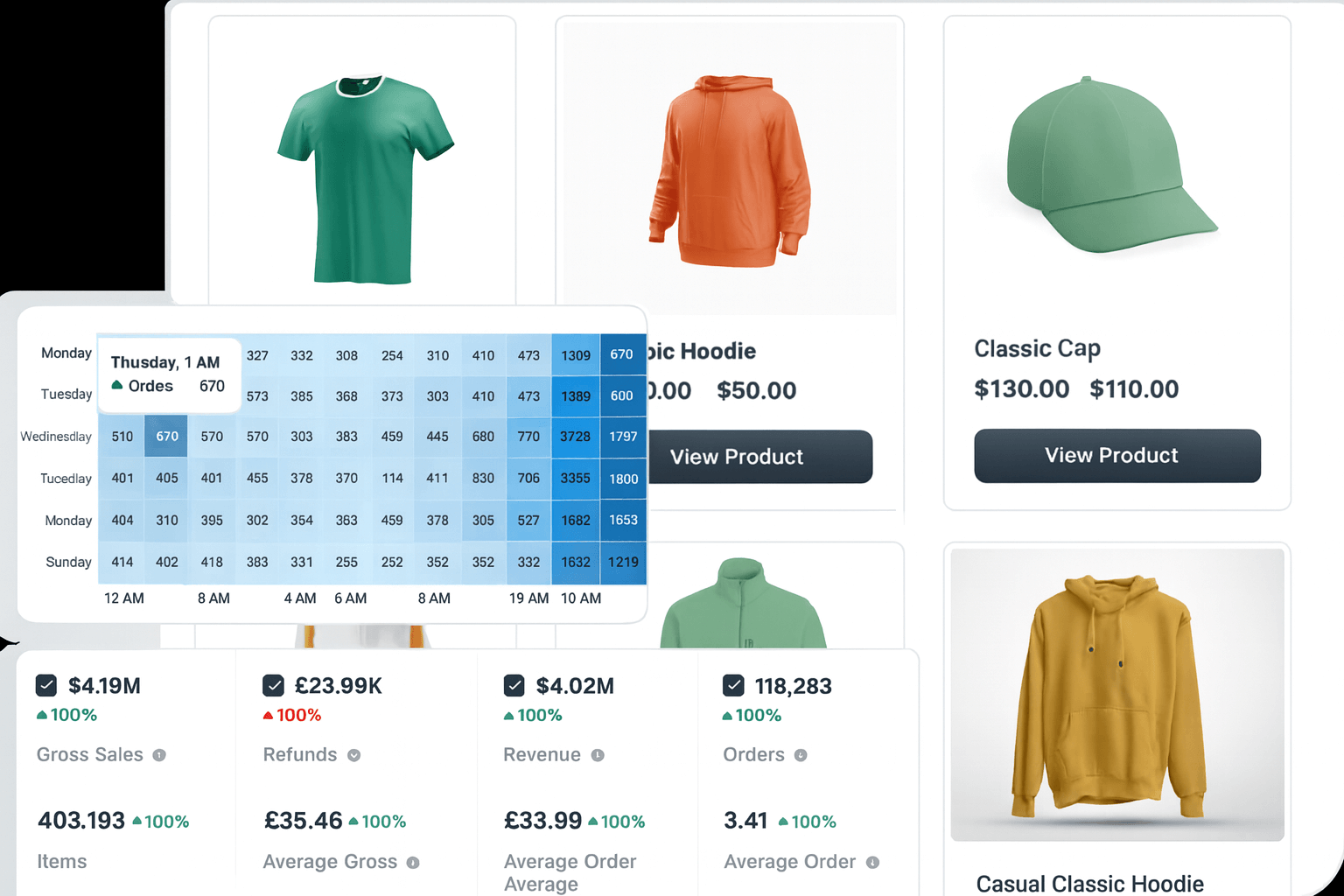Select the Sunday row label in the heatmap

[x=66, y=563]
